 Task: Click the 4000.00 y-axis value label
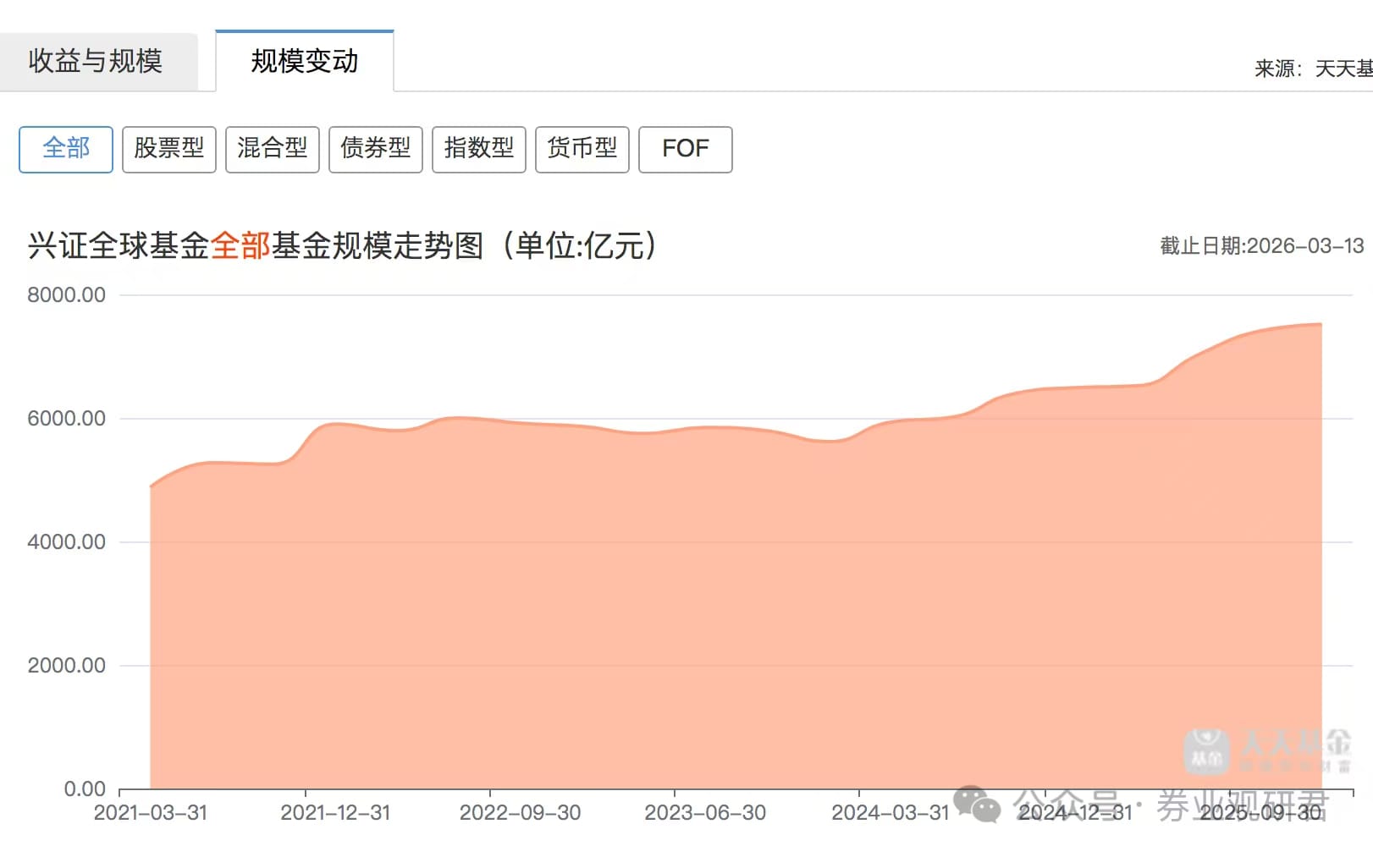(66, 542)
